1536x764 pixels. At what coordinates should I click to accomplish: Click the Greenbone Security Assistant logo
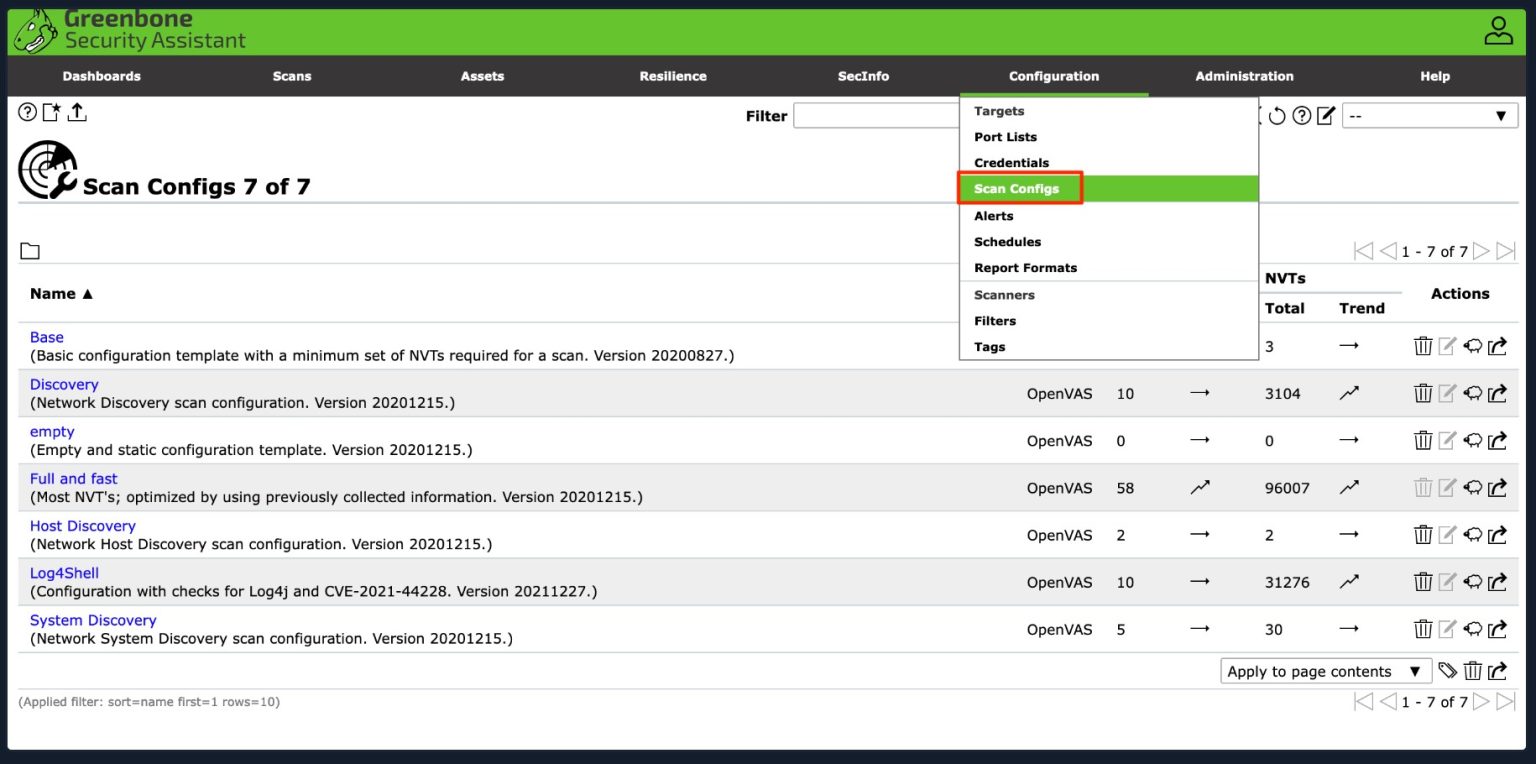pos(130,31)
